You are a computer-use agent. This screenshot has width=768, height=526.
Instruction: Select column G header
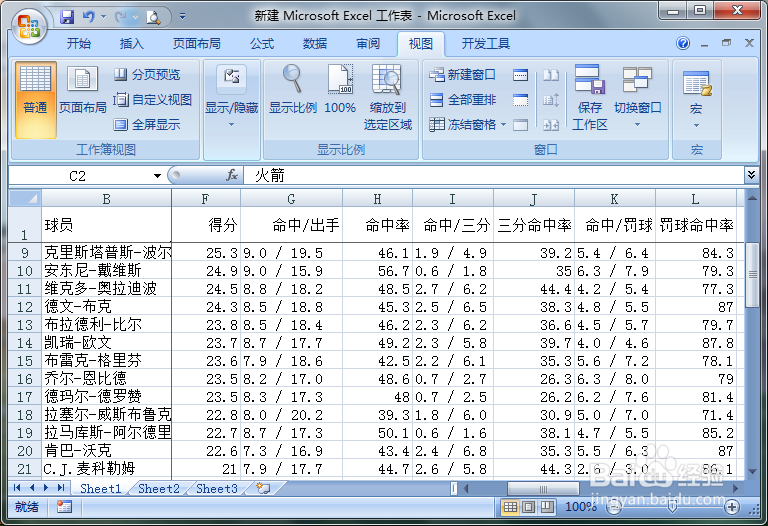coord(291,199)
